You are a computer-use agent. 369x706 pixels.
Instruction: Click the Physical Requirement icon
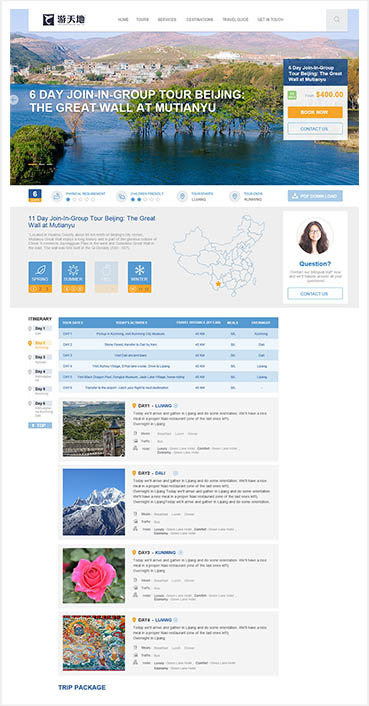click(57, 196)
